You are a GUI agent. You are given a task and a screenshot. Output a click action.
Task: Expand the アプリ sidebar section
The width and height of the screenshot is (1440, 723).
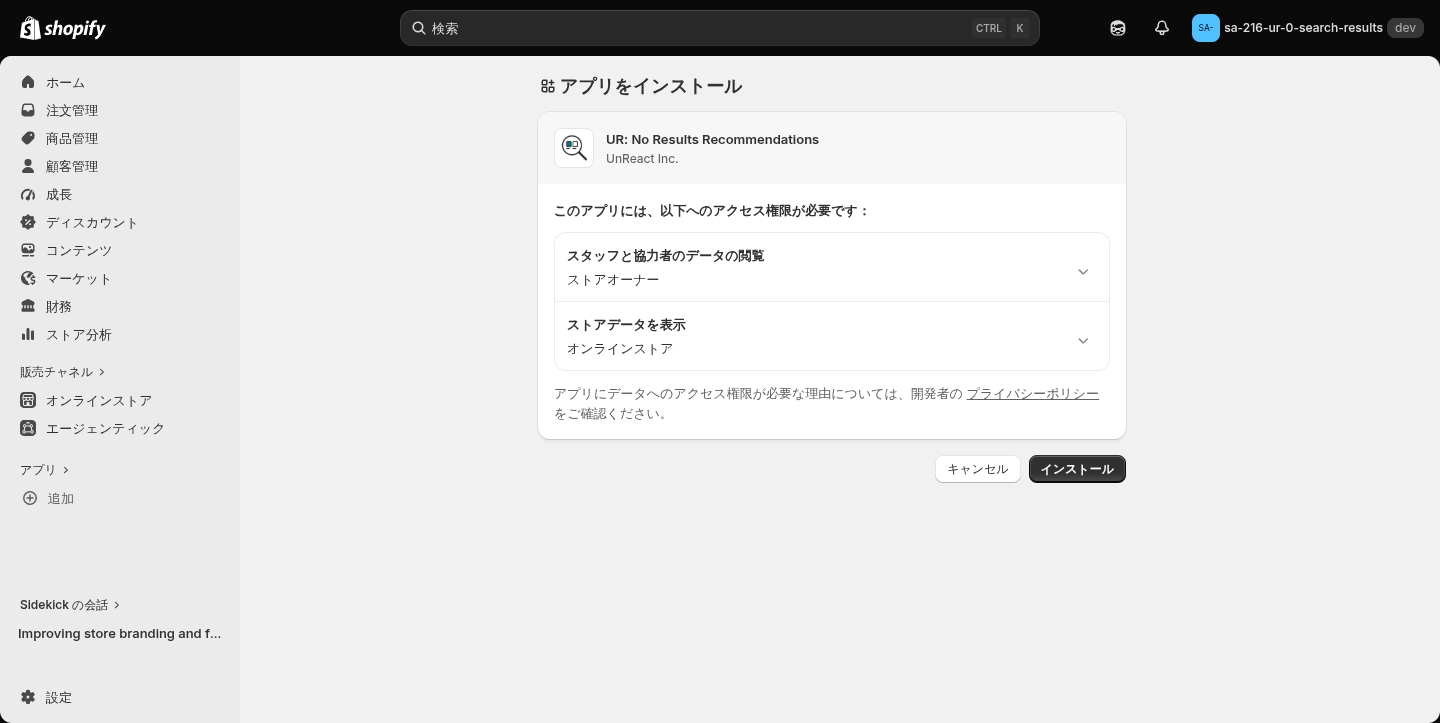coord(45,470)
